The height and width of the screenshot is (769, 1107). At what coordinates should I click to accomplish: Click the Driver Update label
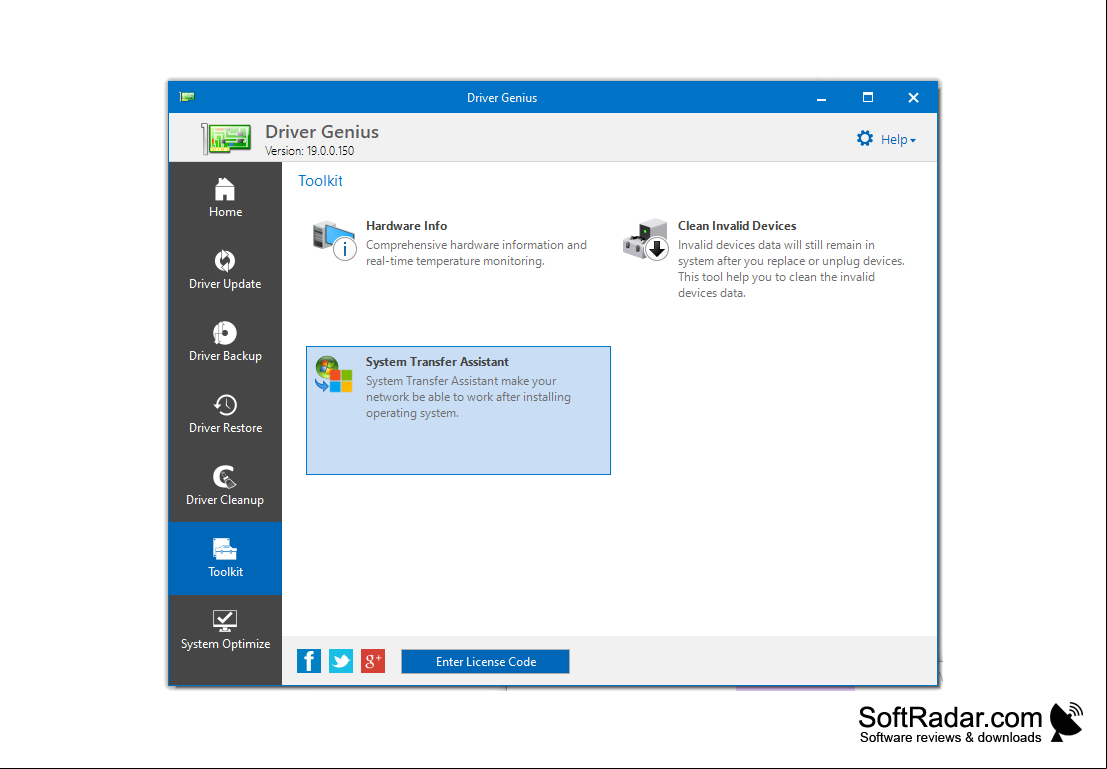tap(225, 284)
